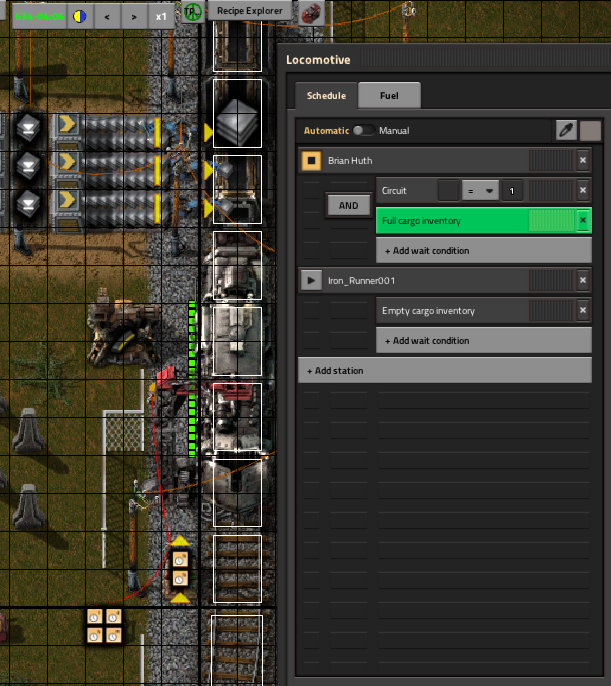The image size is (611, 686).
Task: Switch to the Schedule tab
Action: point(326,95)
